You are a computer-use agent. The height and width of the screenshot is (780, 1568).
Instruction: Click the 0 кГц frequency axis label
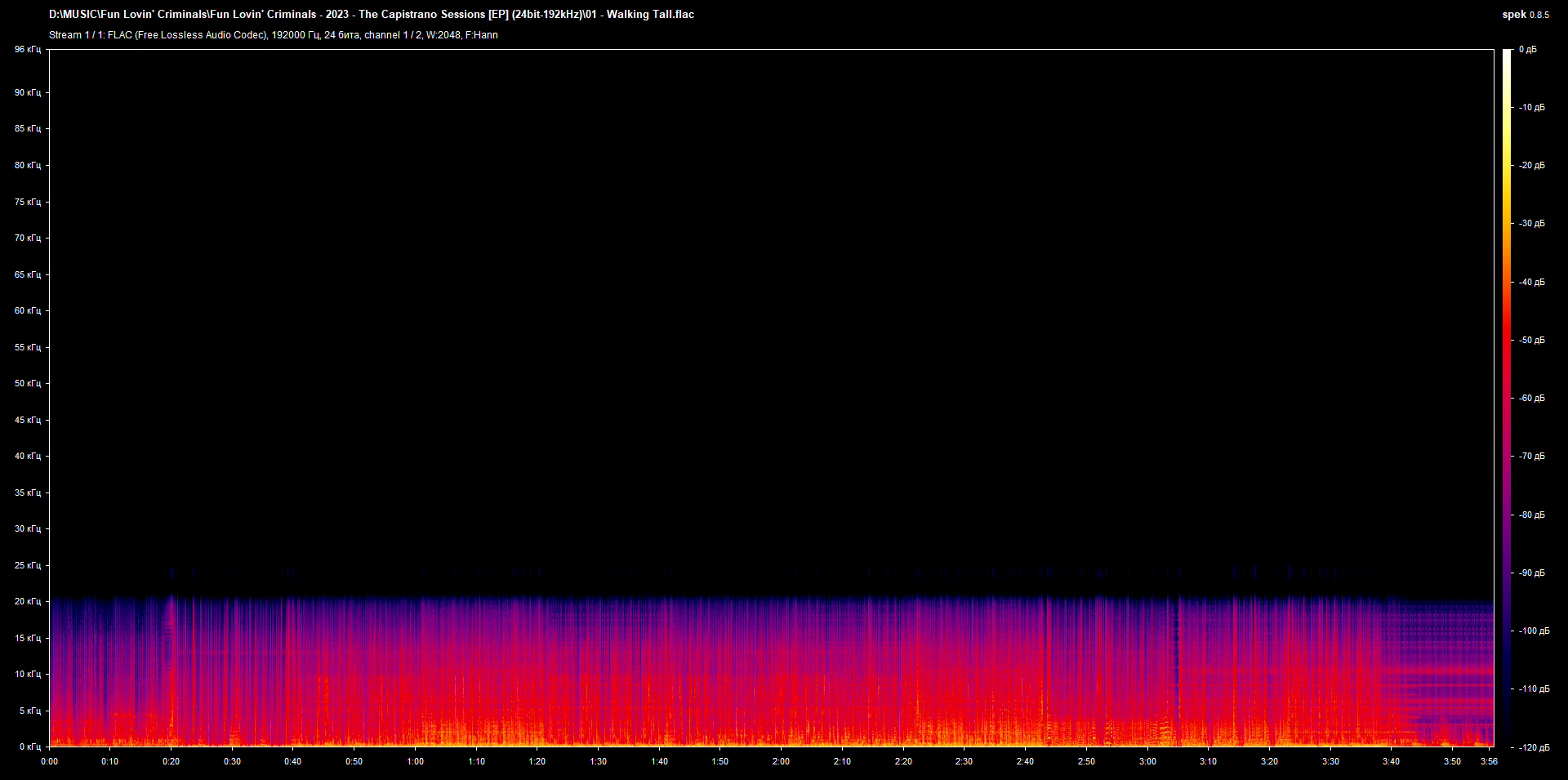click(x=29, y=747)
